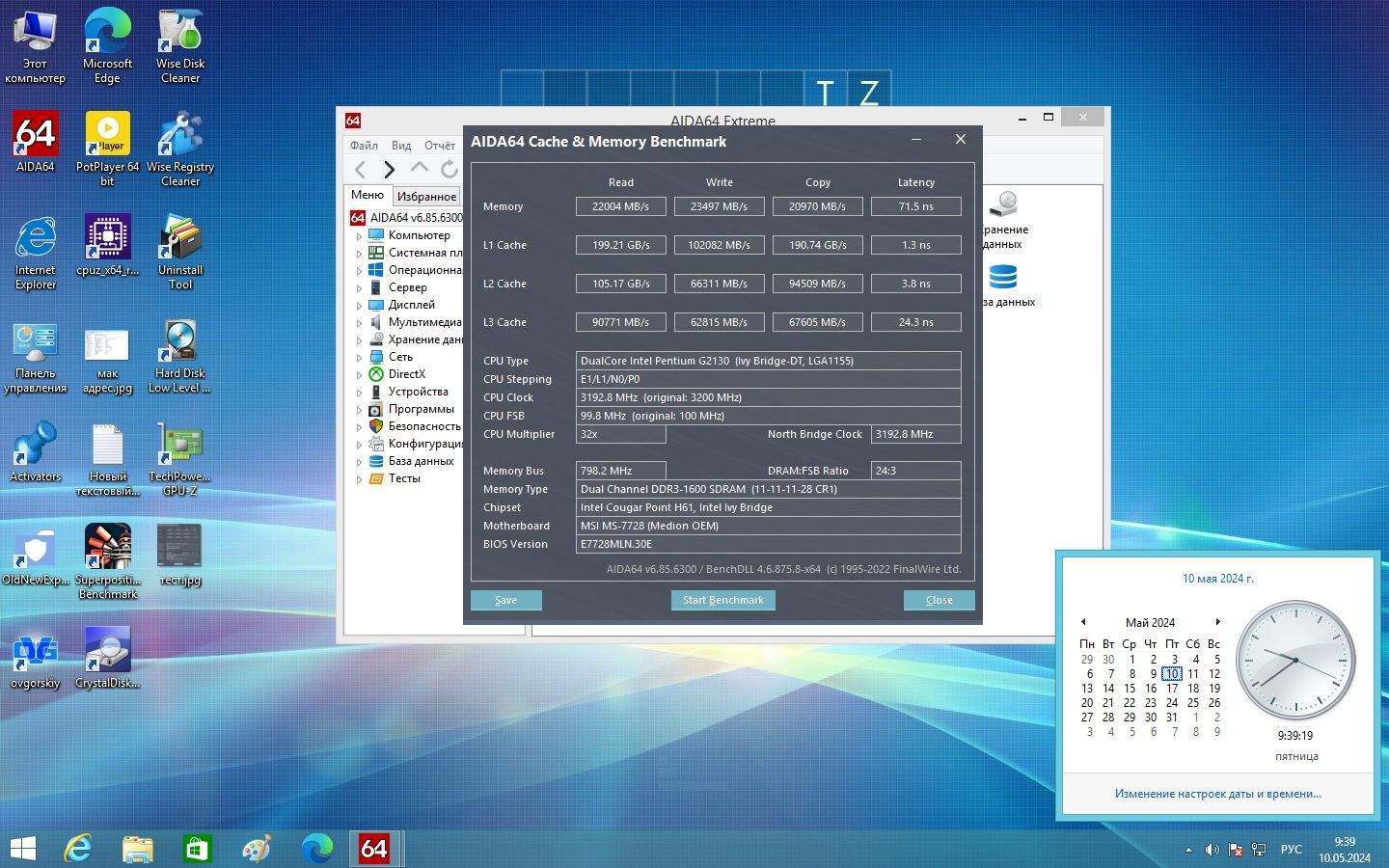
Task: Open Hard Disk Low Level desktop icon
Action: pos(180,355)
